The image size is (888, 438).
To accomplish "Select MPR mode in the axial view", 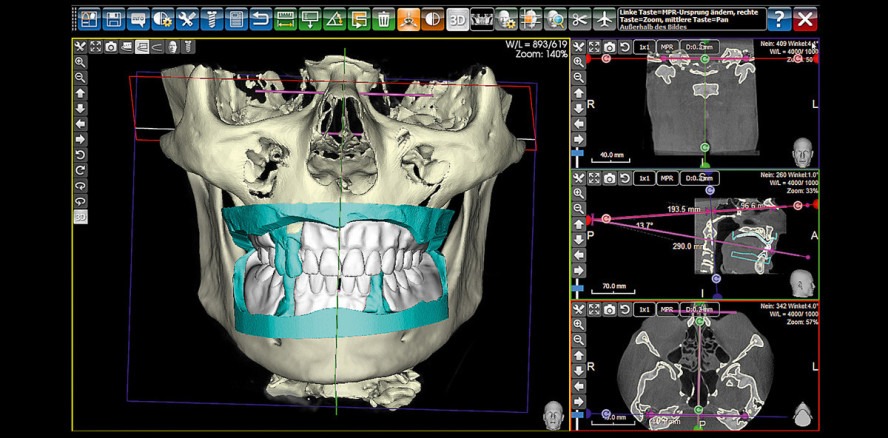I will (x=668, y=310).
